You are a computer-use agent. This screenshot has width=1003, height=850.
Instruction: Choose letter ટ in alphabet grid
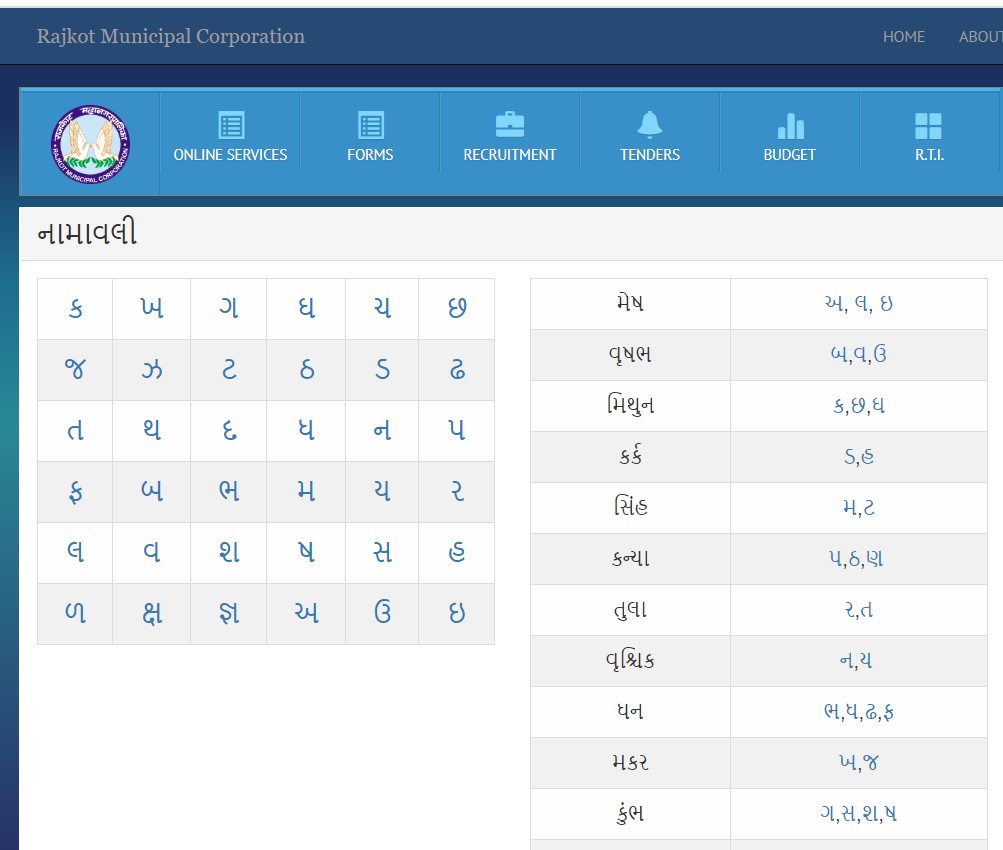[x=229, y=370]
